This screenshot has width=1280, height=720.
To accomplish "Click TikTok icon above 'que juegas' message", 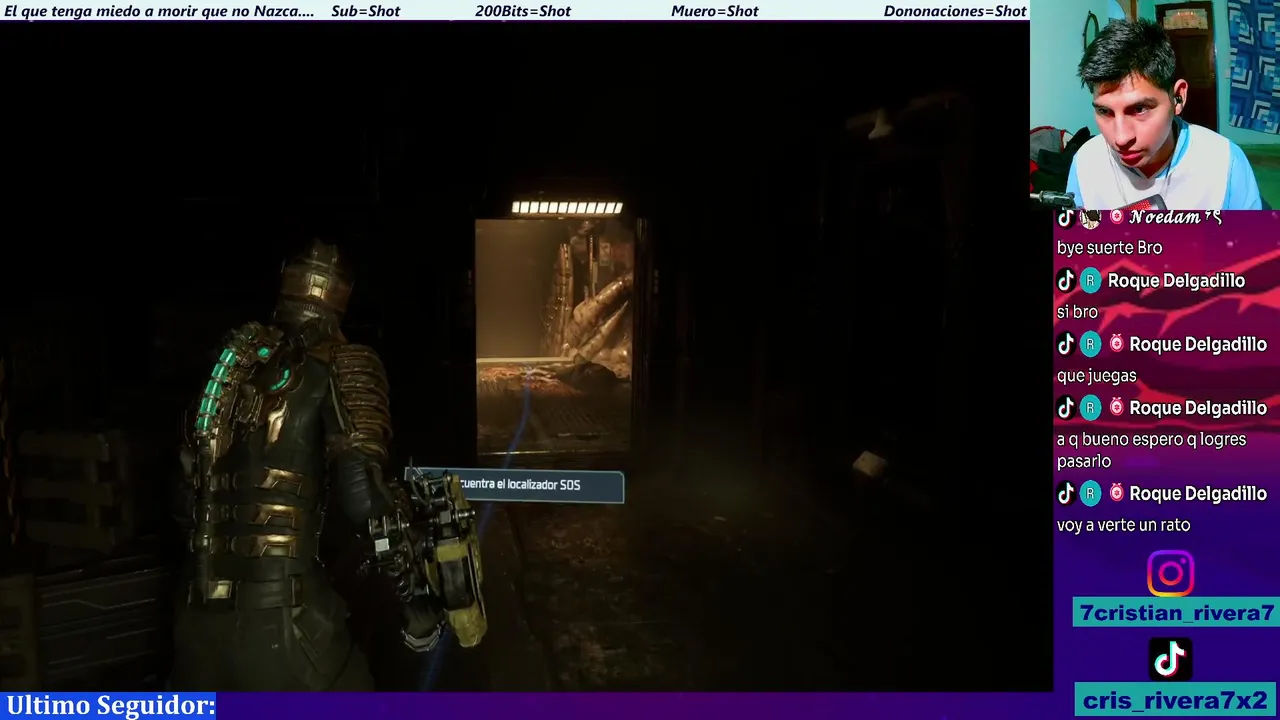I will tap(1066, 344).
